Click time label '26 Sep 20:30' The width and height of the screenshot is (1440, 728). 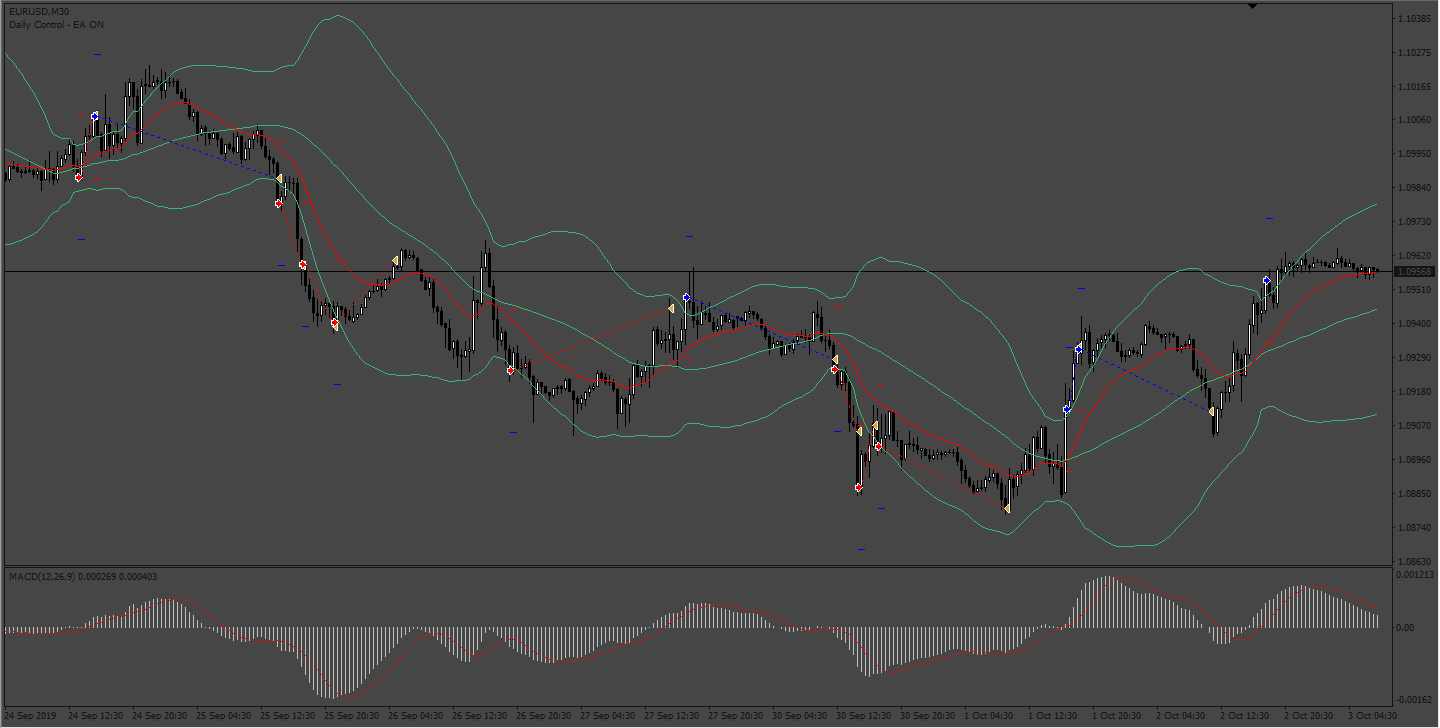542,716
